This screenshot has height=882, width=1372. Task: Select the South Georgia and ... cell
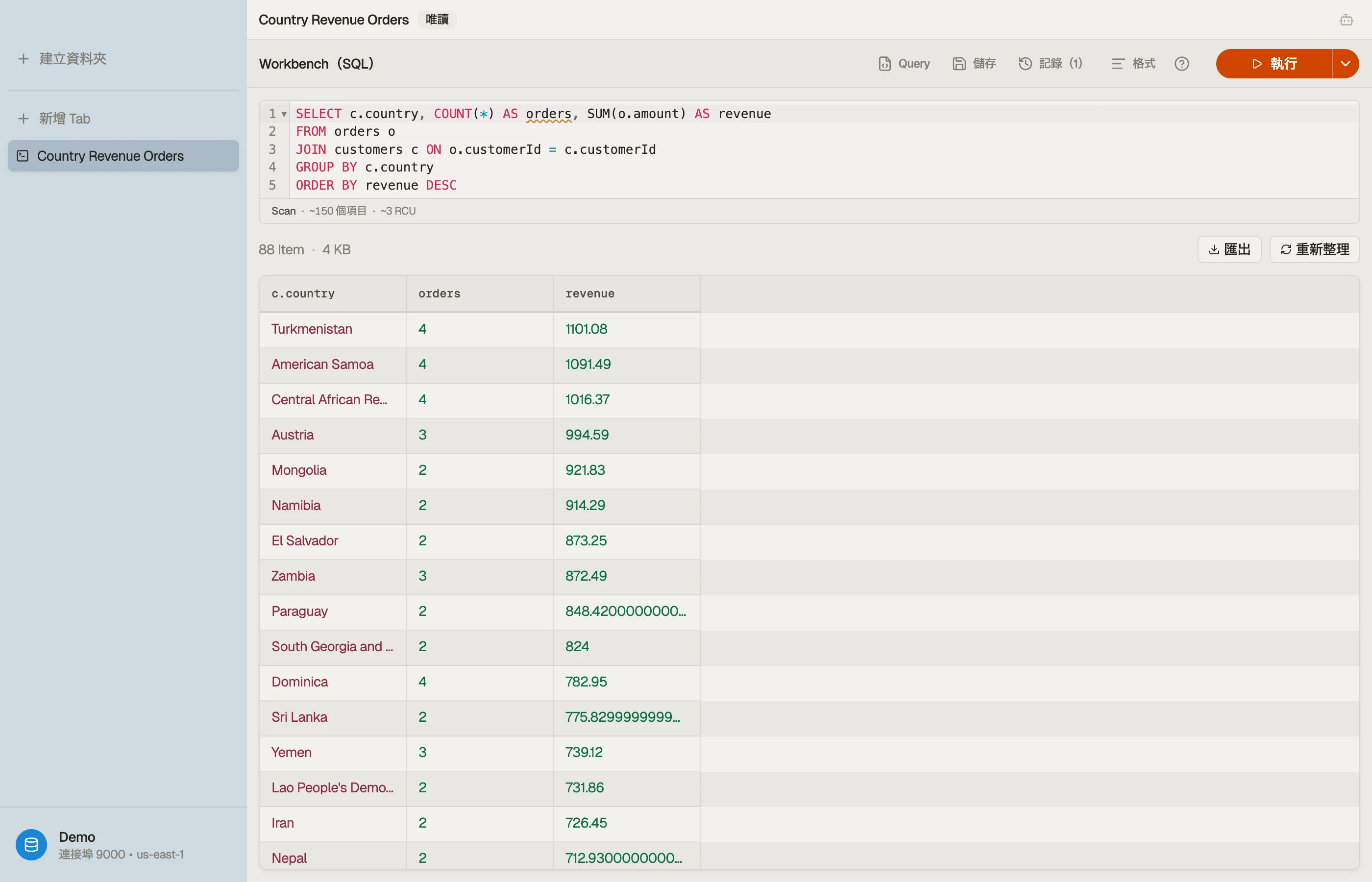coord(333,647)
